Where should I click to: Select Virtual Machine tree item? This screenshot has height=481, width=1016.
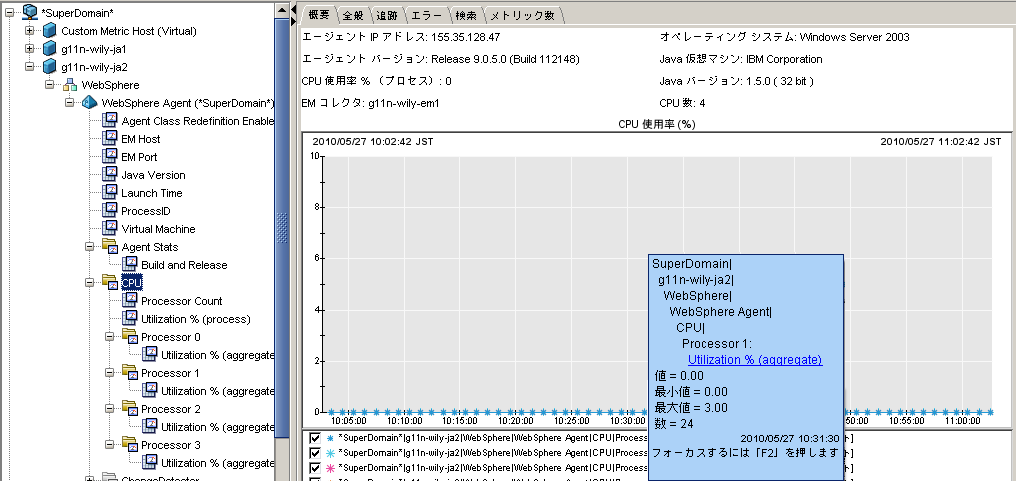(158, 229)
